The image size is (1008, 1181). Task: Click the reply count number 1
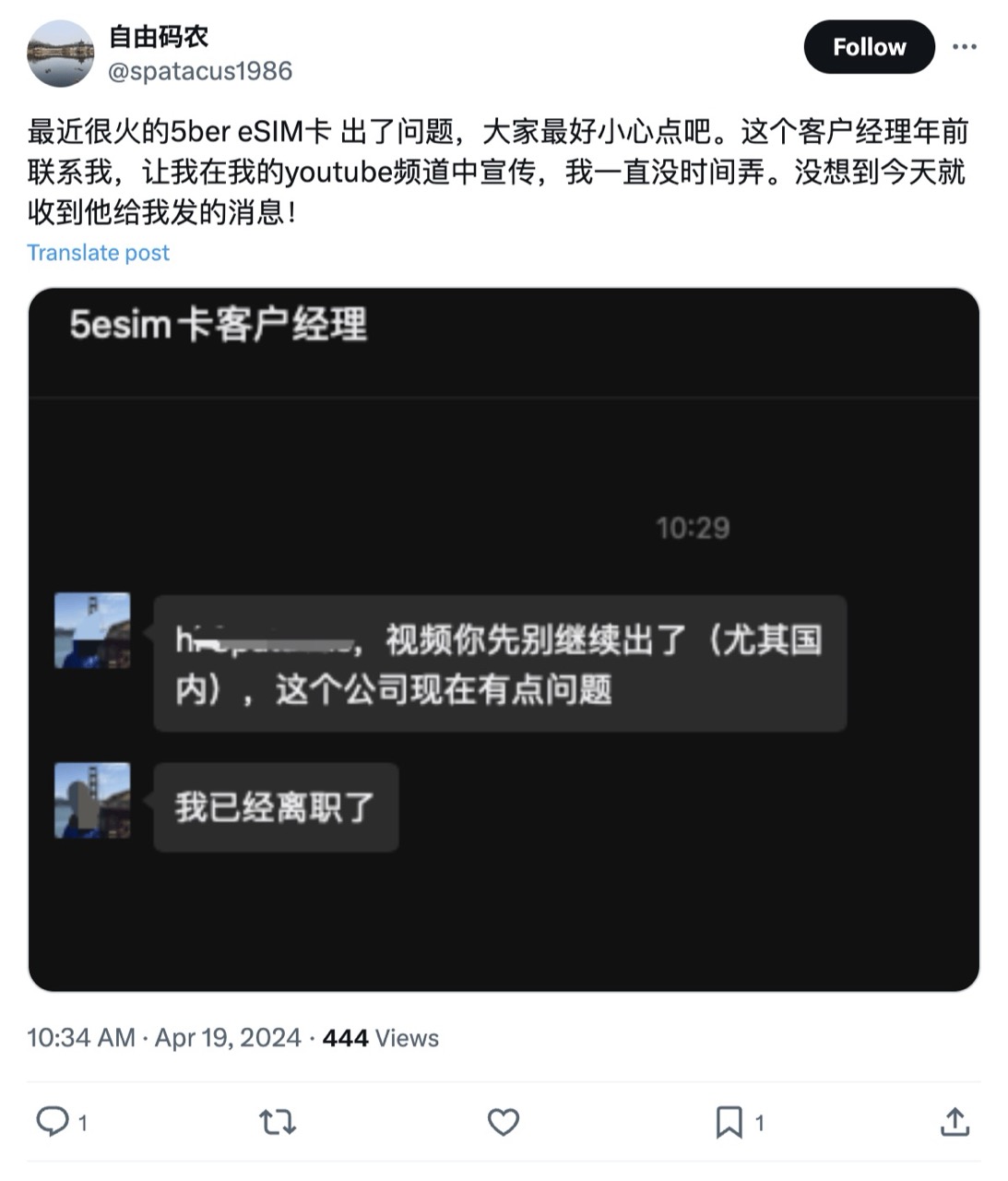[83, 1123]
